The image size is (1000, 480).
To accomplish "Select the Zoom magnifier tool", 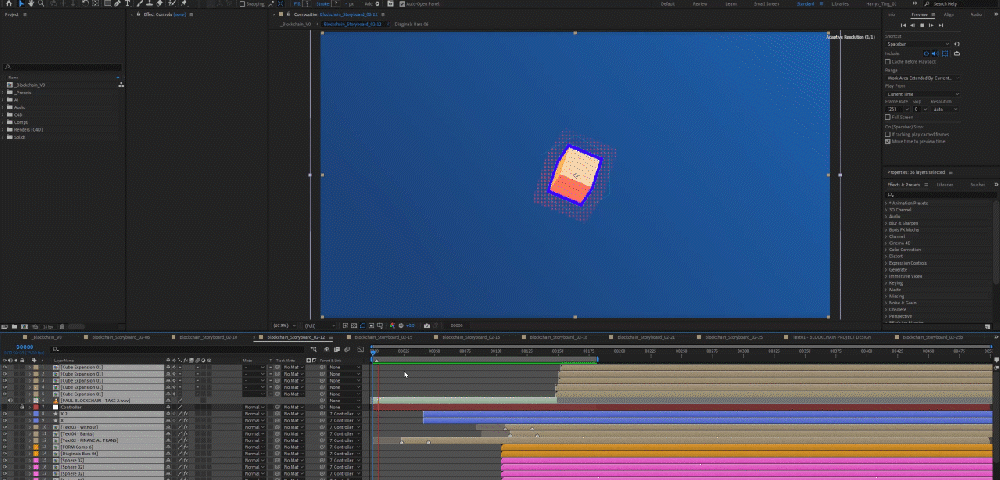I will point(43,4).
